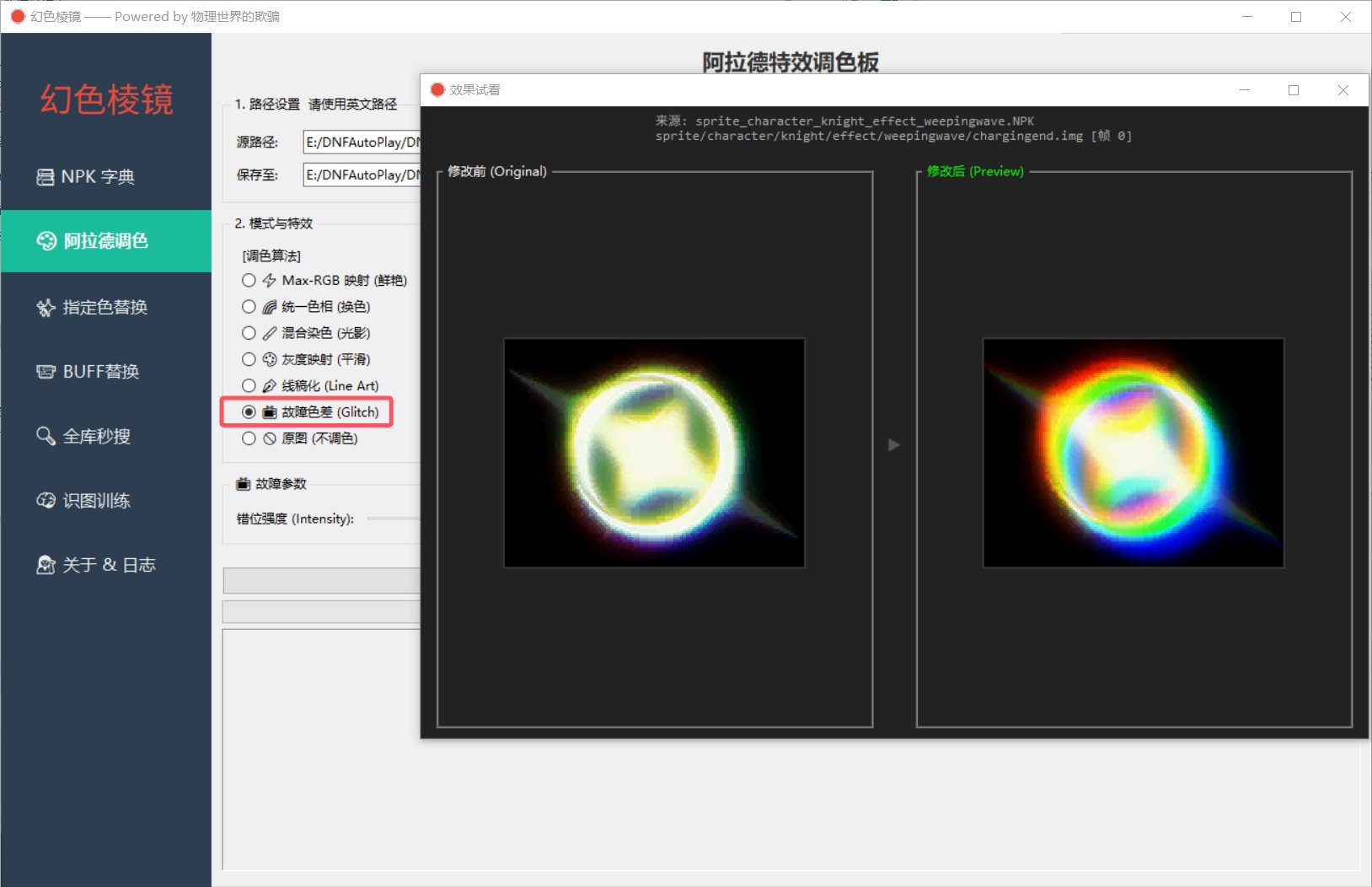Click the 全库秒搜 magnifier icon

pos(46,436)
